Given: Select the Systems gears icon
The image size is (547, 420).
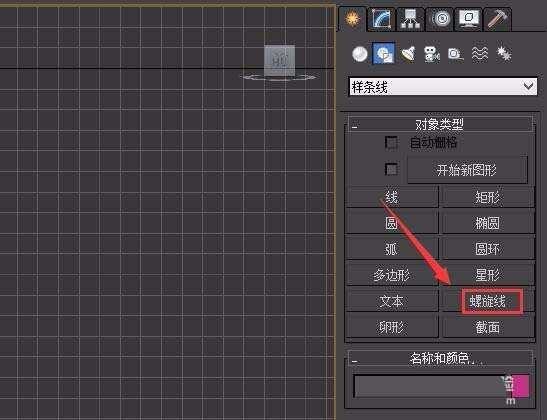Looking at the screenshot, I should 504,54.
